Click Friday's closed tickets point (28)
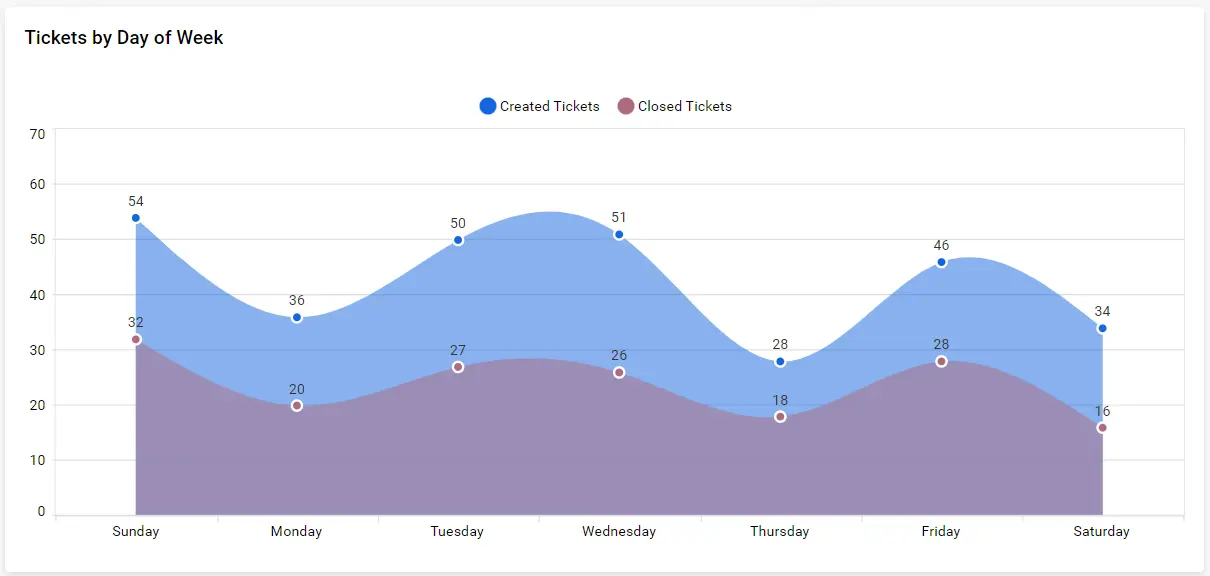Screen dimensions: 1210x576 point(941,362)
